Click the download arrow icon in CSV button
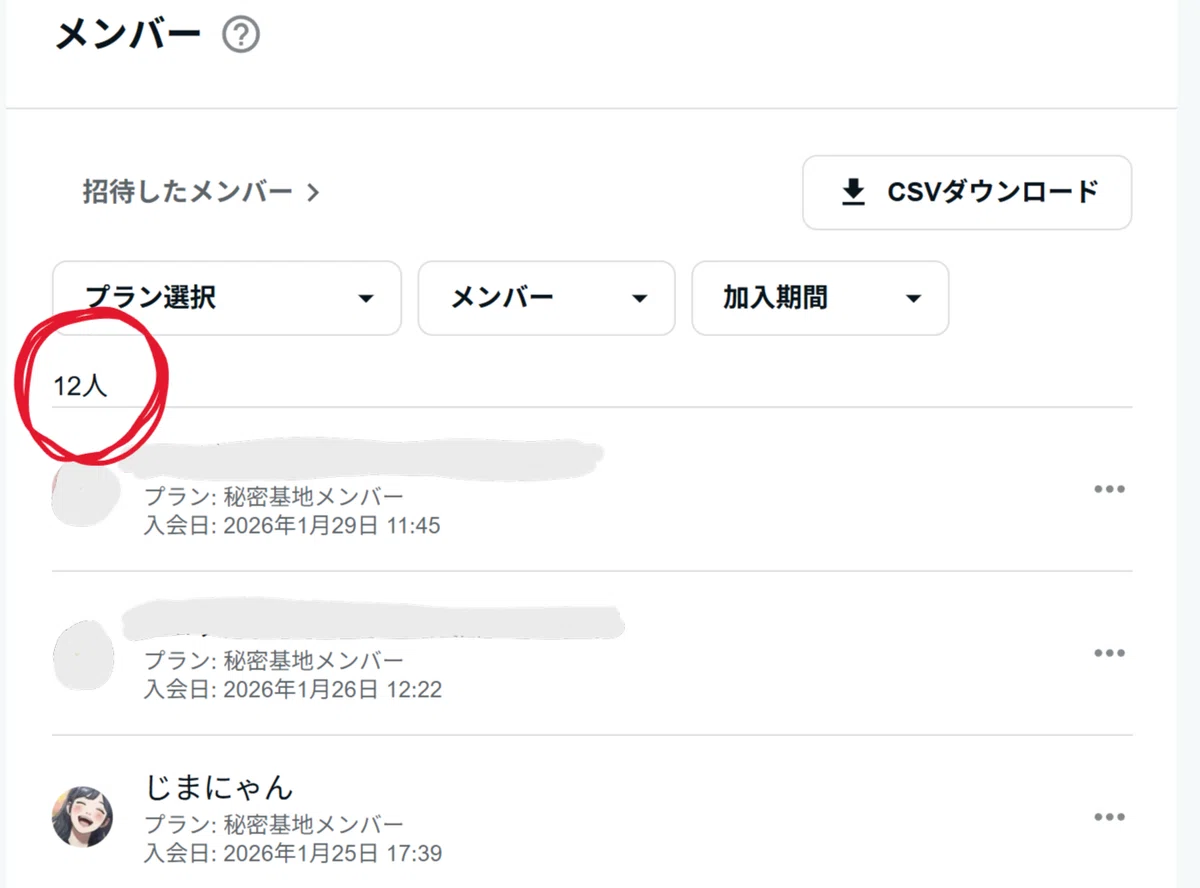1200x888 pixels. (853, 192)
